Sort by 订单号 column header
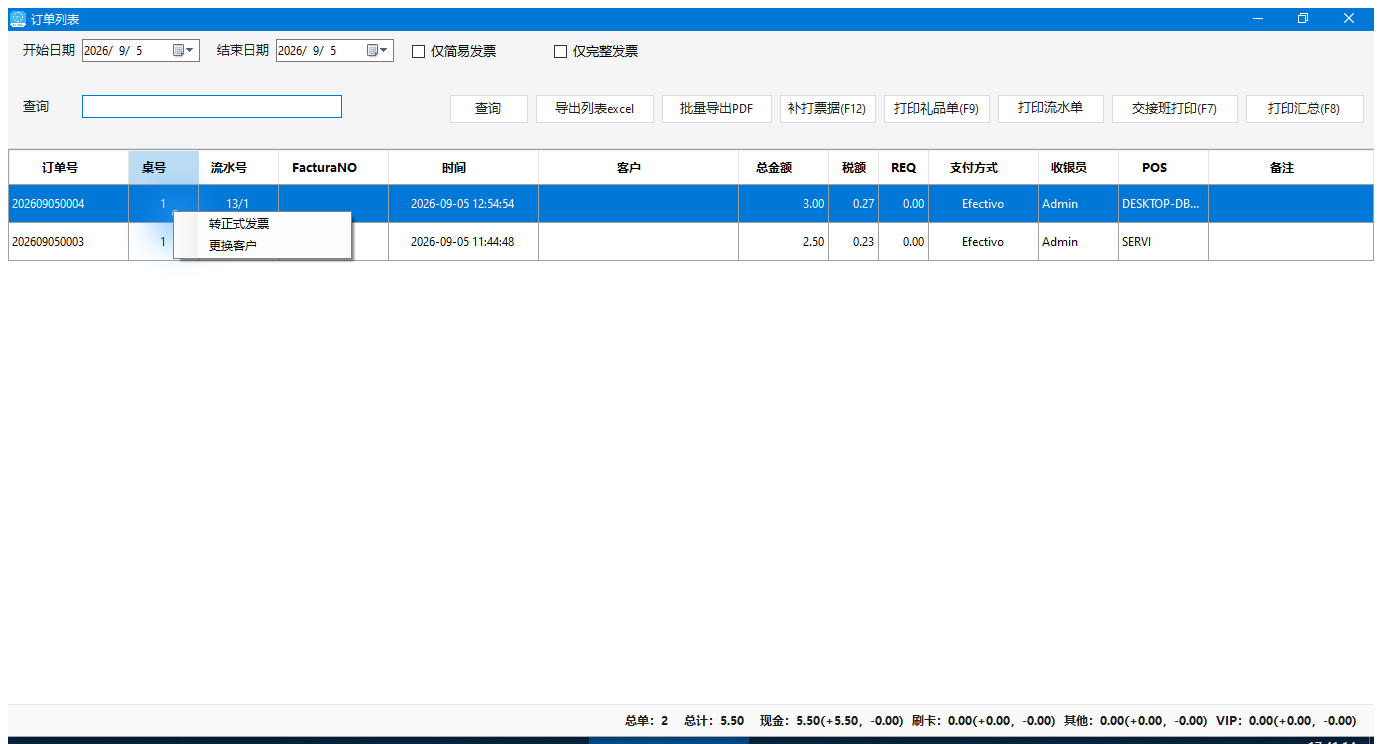 pyautogui.click(x=68, y=167)
